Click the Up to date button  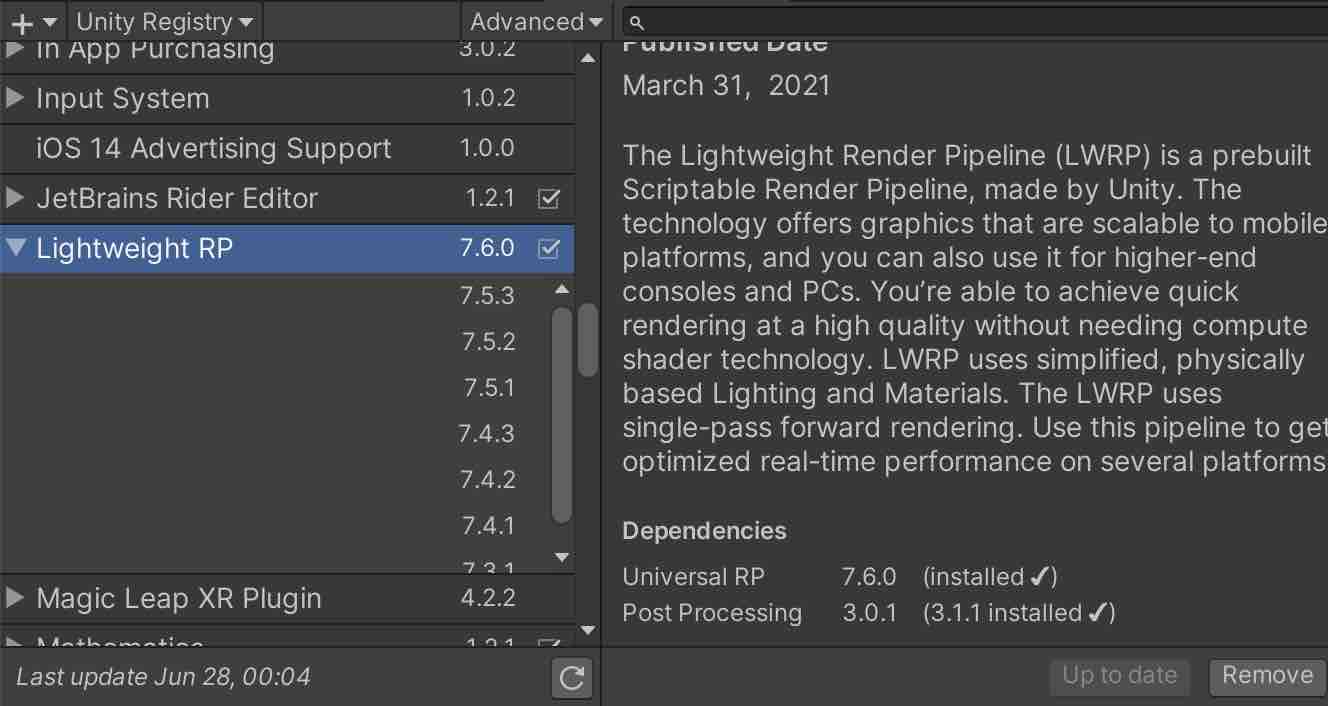pyautogui.click(x=1119, y=676)
